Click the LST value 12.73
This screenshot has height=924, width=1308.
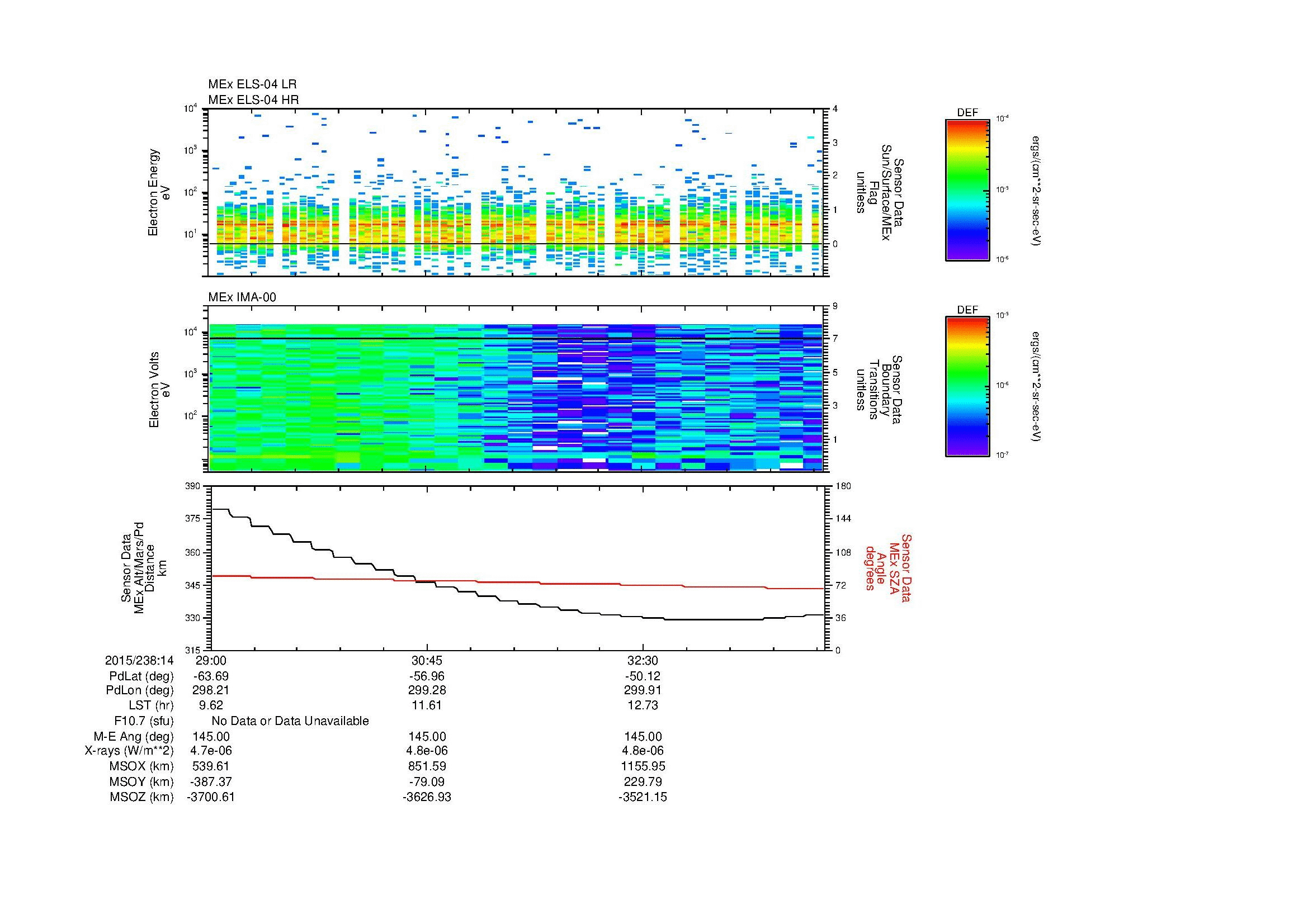click(643, 705)
